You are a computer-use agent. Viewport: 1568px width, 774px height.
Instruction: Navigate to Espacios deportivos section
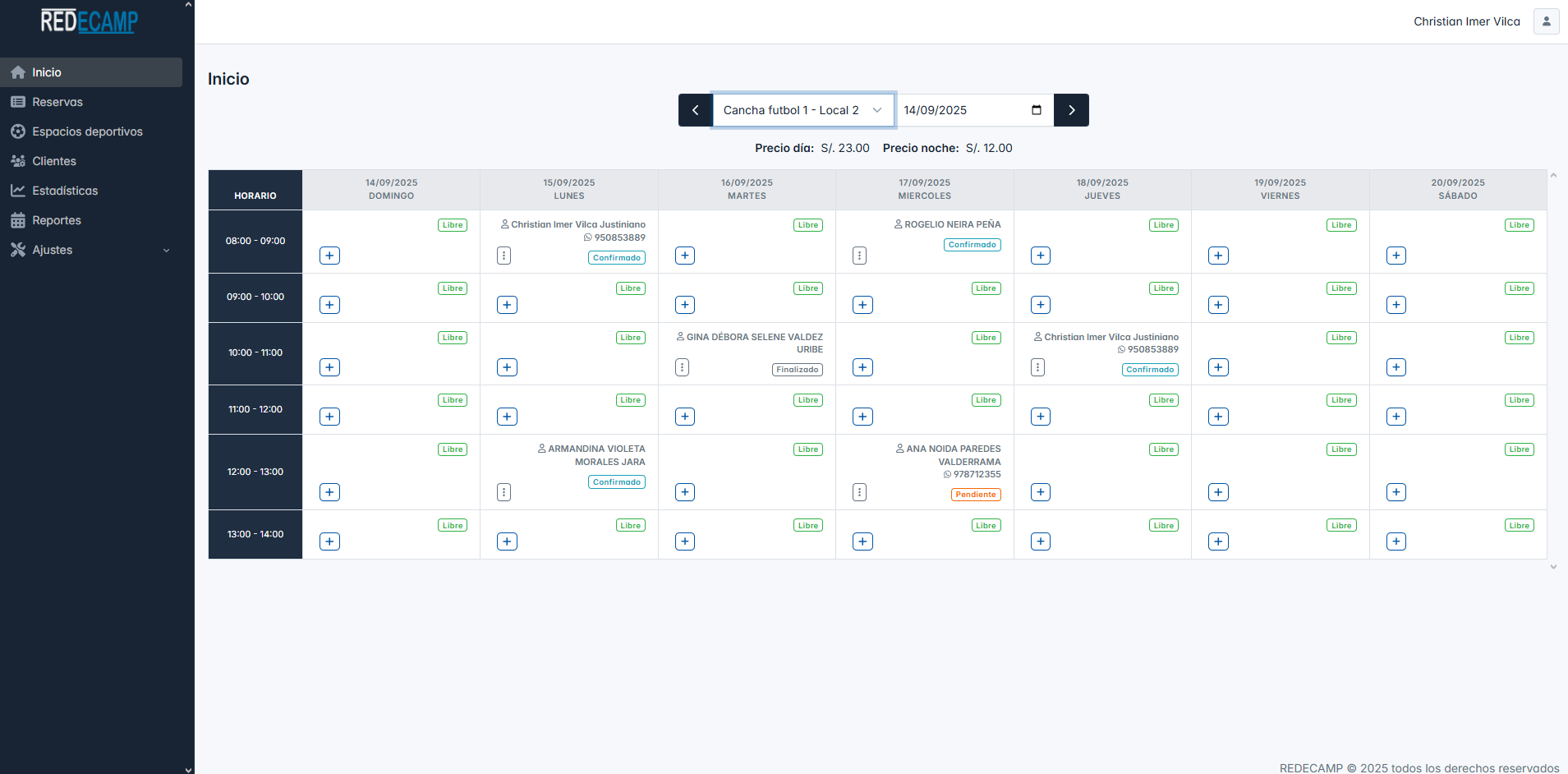(87, 131)
